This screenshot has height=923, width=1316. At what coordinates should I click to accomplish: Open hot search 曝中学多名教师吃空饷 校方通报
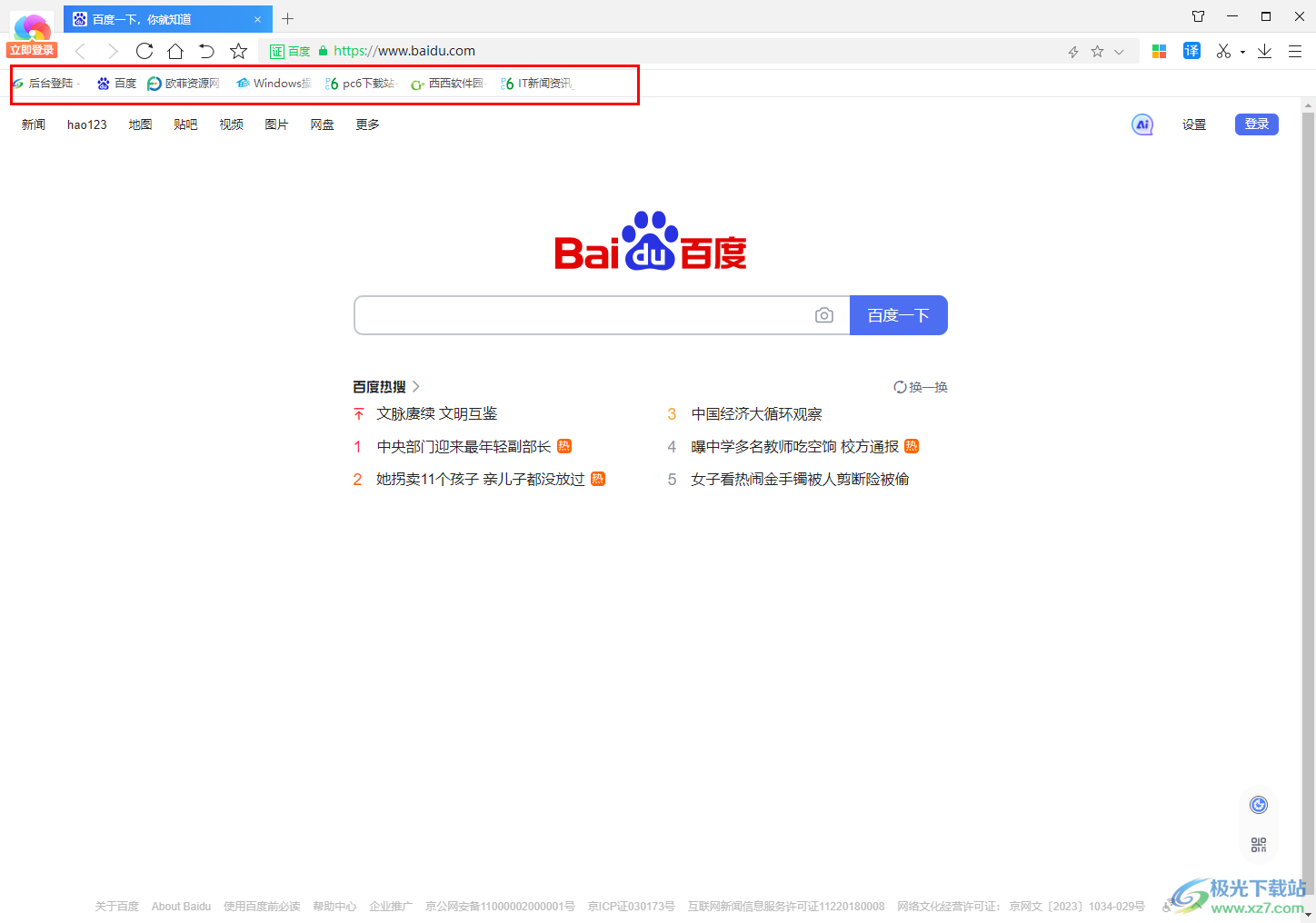795,447
